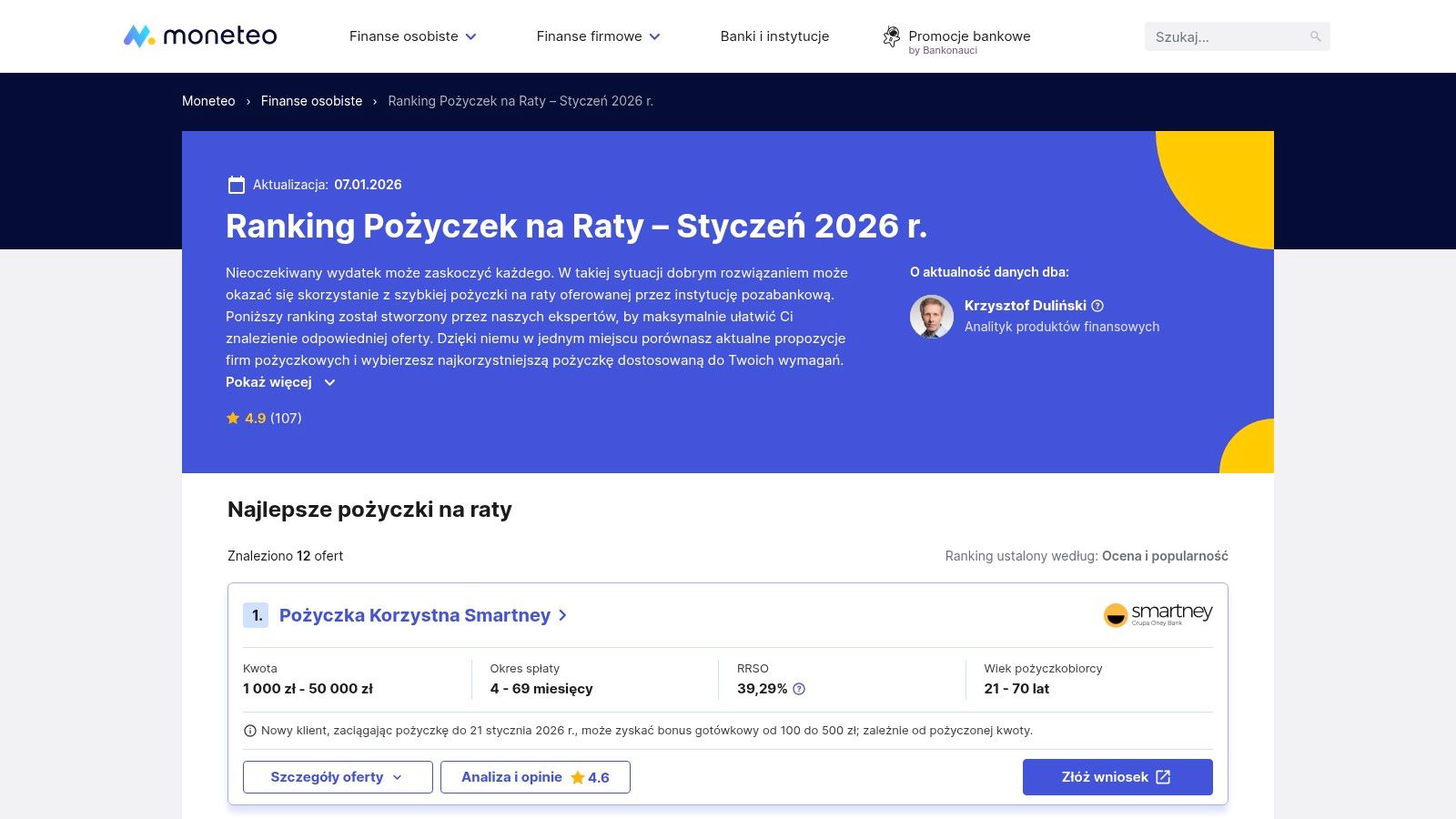Click the calendar icon beside Aktualizacja
The image size is (1456, 819).
237,185
